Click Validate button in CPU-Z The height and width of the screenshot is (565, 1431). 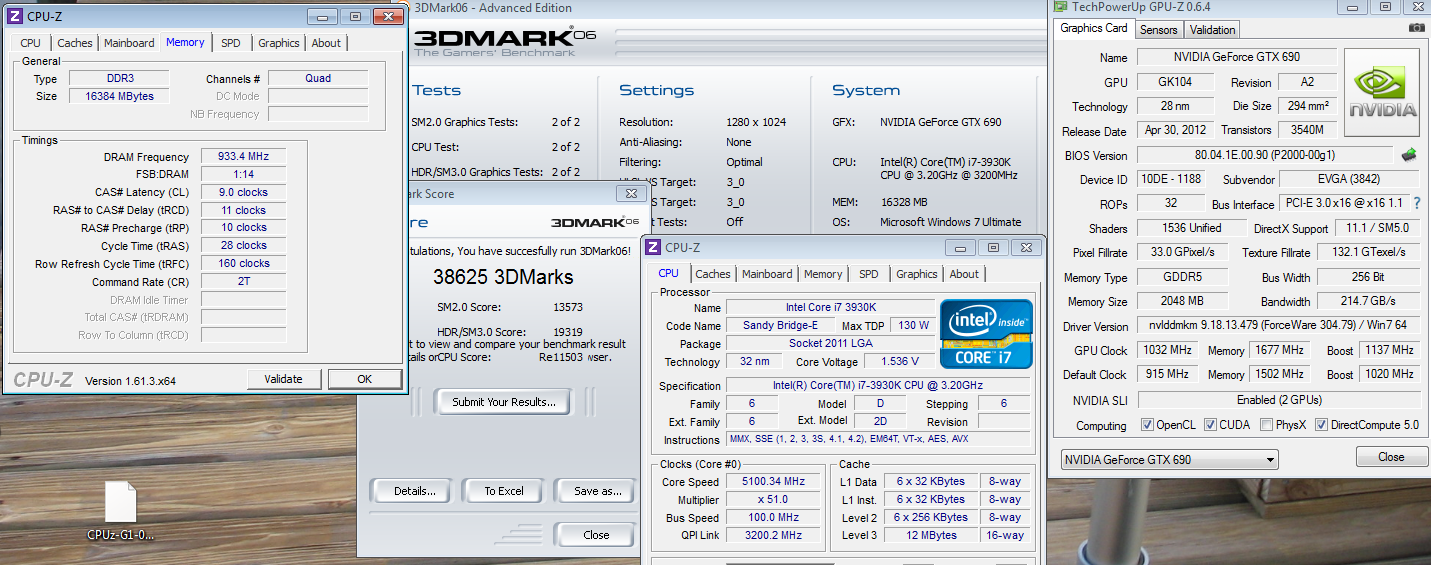pos(283,379)
